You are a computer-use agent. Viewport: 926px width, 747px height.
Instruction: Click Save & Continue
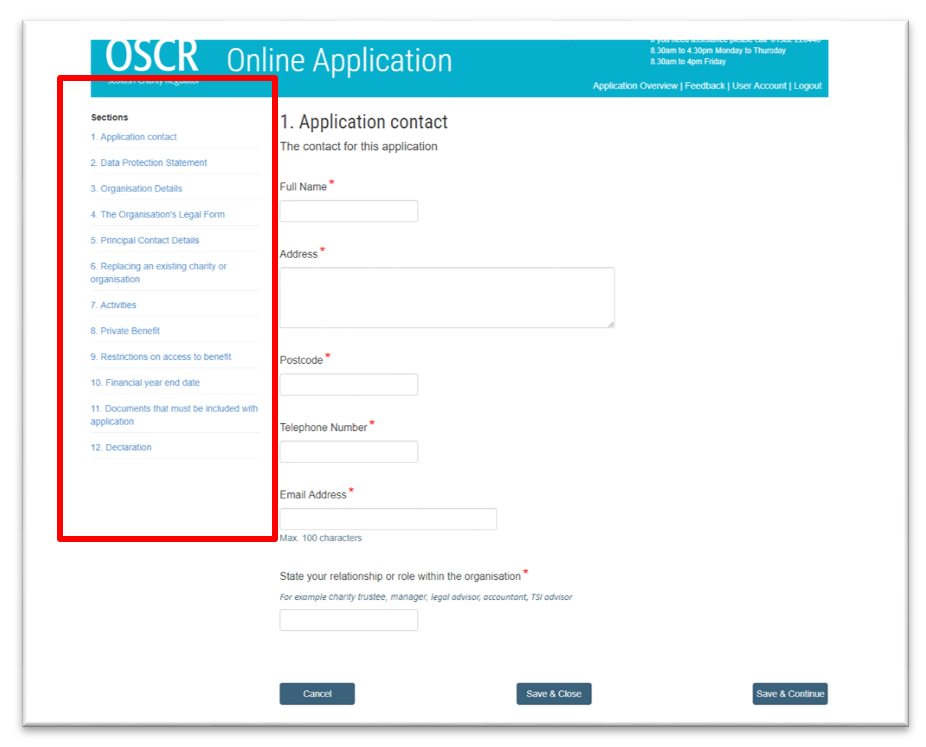[x=789, y=693]
